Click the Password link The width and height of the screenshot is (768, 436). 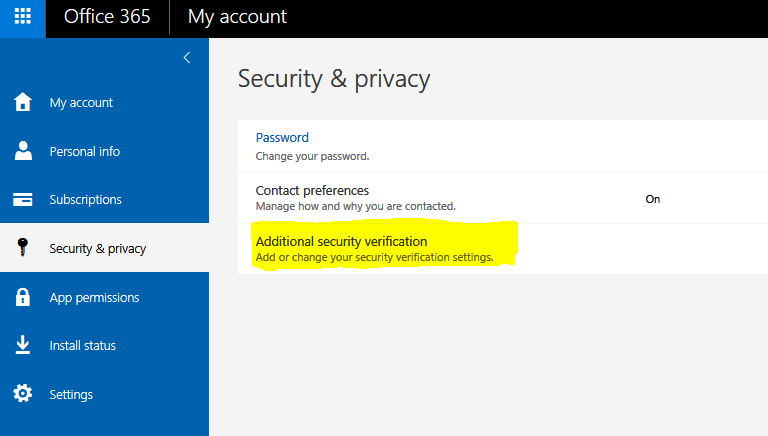tap(282, 137)
